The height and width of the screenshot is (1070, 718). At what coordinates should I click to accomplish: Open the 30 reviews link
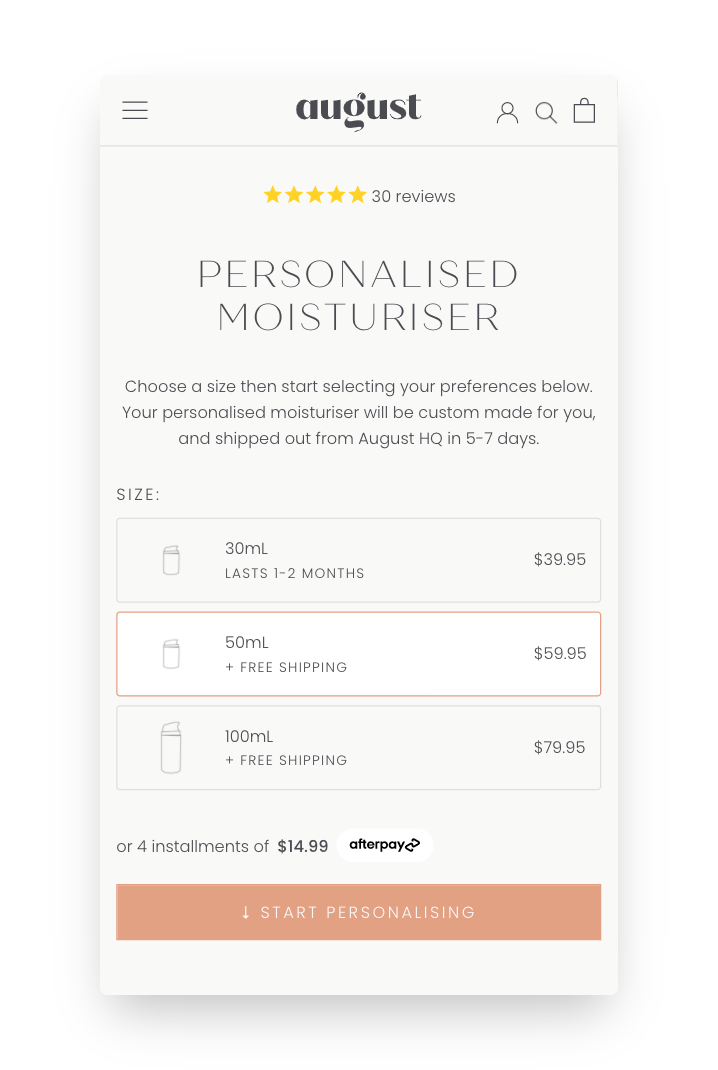(x=413, y=197)
